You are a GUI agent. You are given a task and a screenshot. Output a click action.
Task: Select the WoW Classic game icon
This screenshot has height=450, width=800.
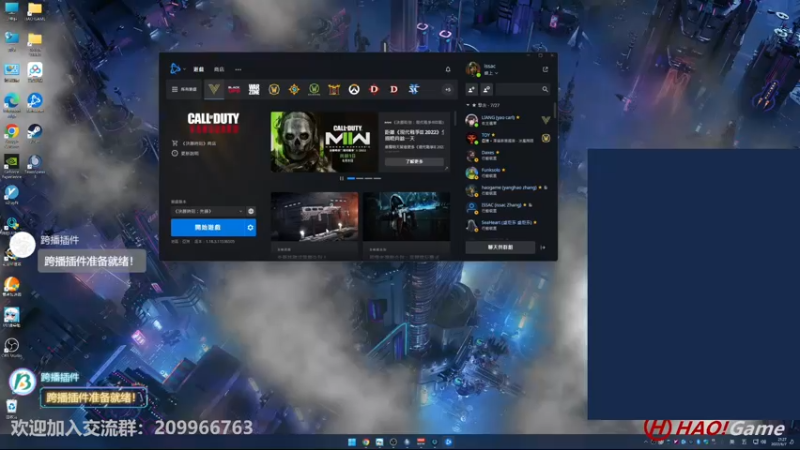click(314, 89)
